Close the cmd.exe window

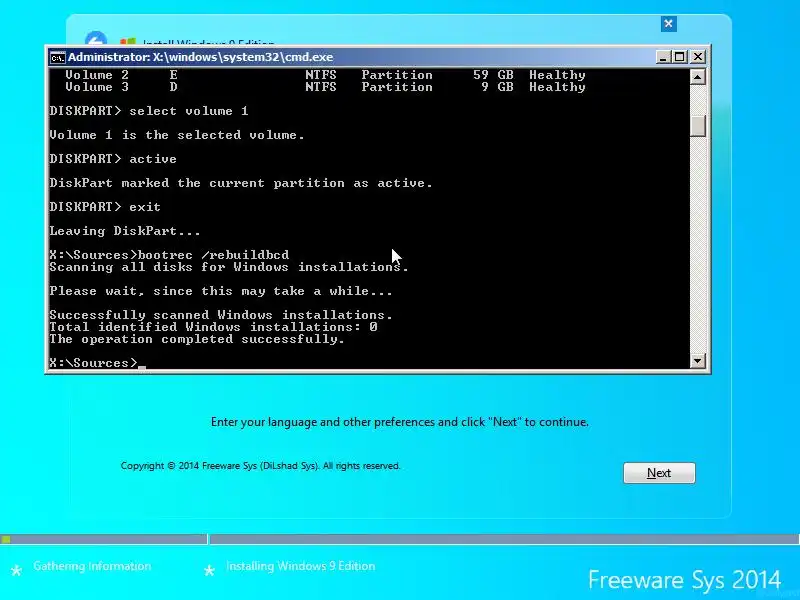697,57
